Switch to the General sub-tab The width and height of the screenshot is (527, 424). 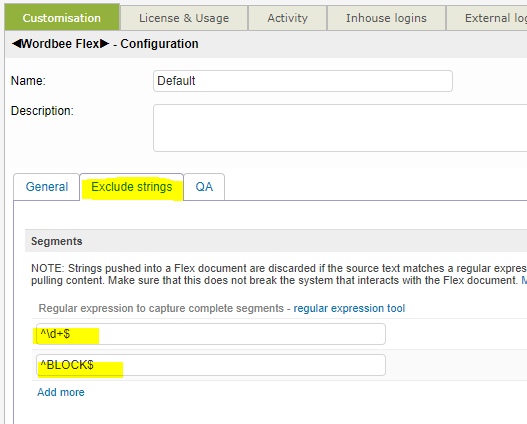(x=47, y=187)
